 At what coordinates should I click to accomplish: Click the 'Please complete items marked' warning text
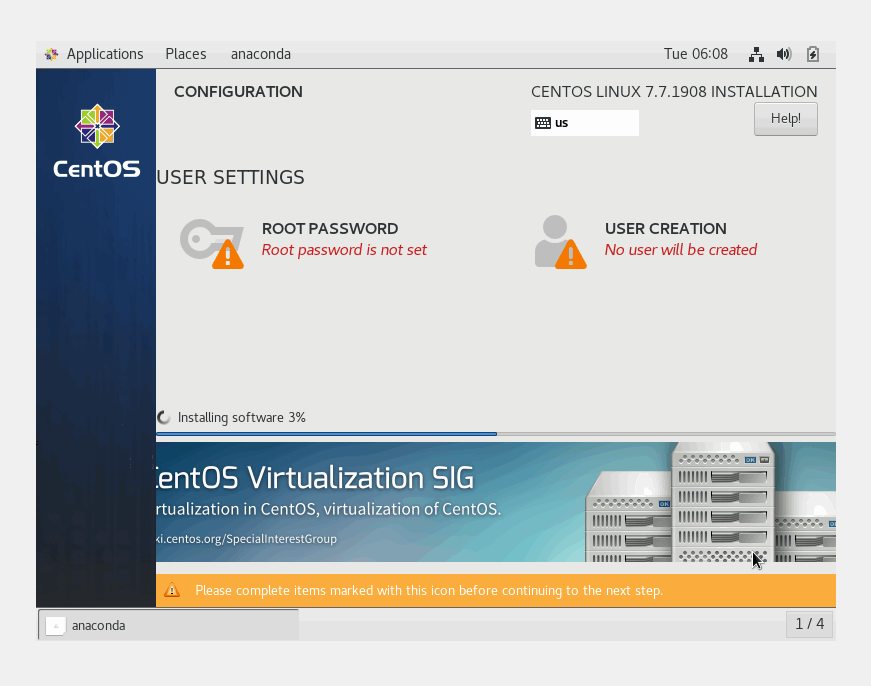tap(429, 590)
